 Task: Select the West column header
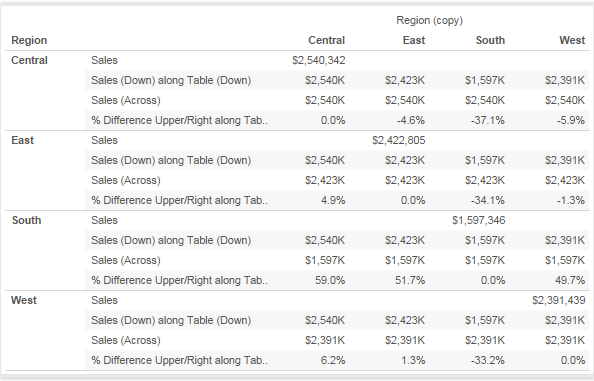click(x=572, y=40)
